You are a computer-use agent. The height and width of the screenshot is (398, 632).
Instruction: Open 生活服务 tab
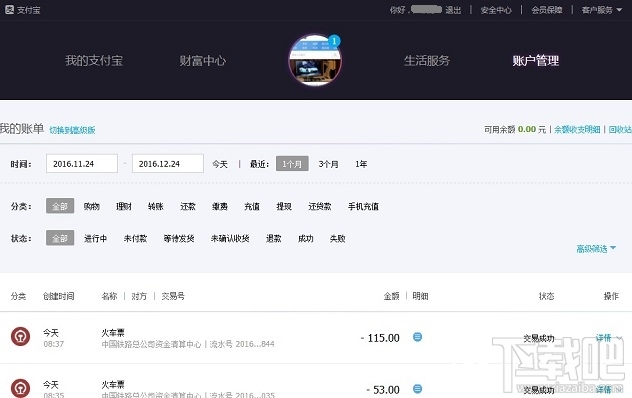pyautogui.click(x=427, y=60)
